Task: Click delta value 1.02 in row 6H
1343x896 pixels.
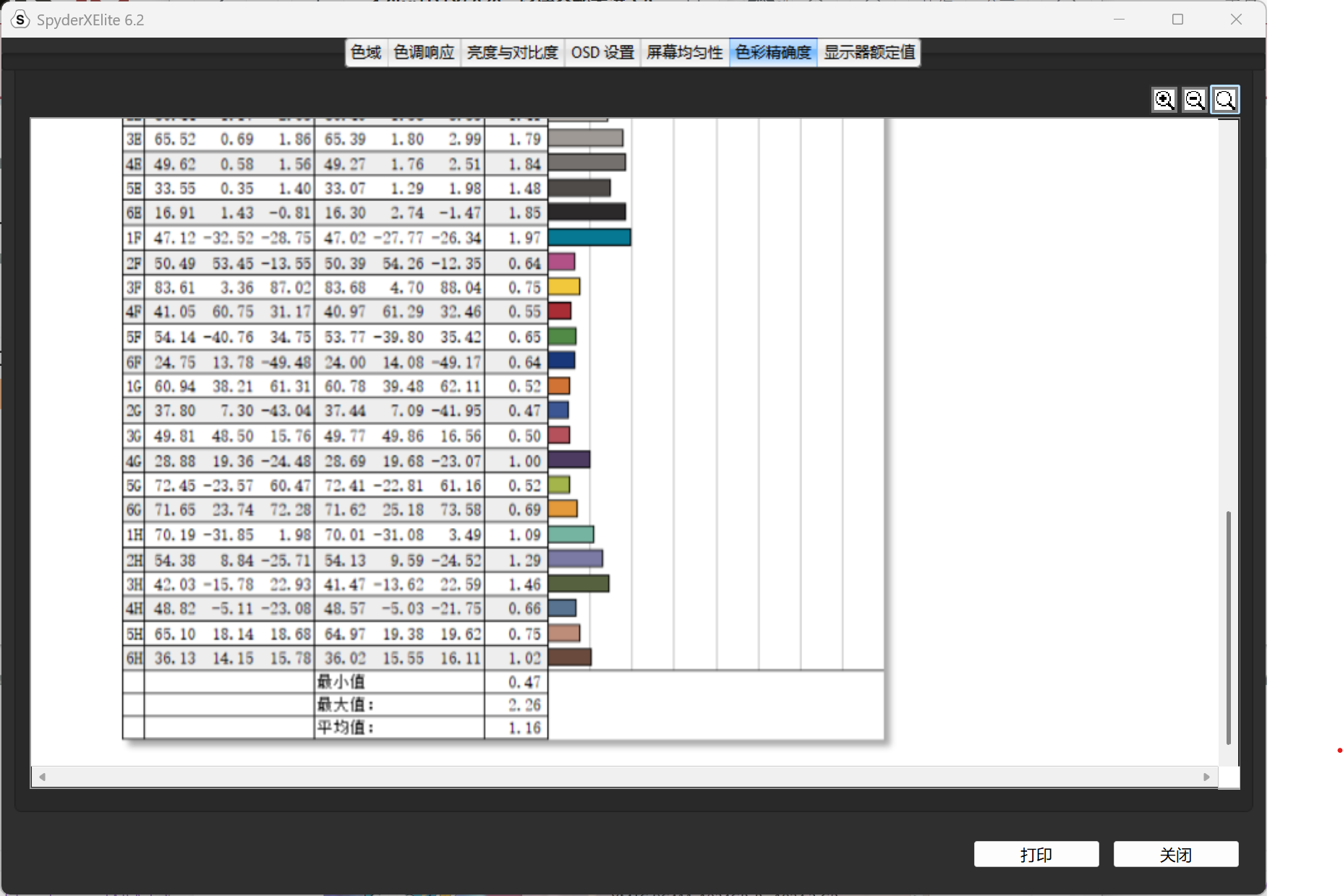Action: (524, 658)
